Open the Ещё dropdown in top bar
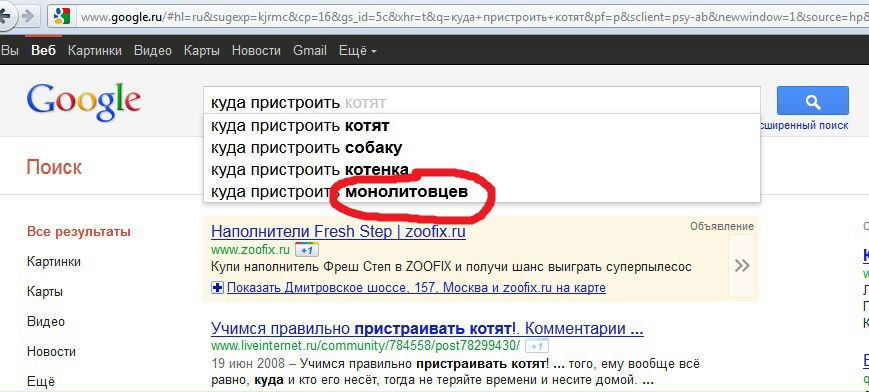869x392 pixels. coord(357,50)
